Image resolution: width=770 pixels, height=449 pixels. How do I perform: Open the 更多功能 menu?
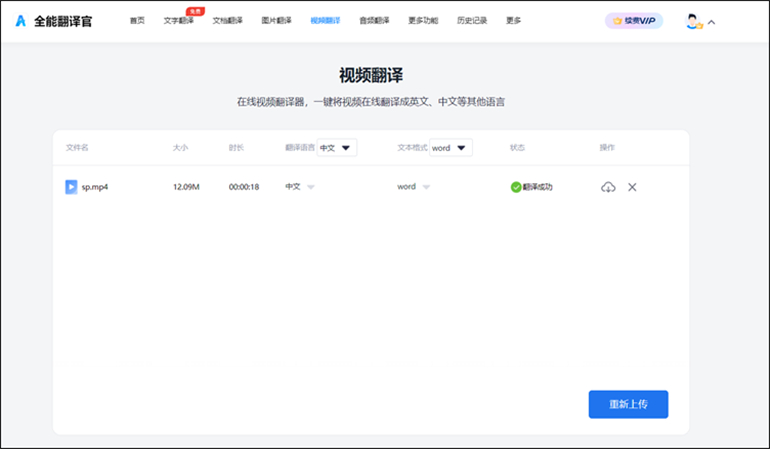point(423,21)
